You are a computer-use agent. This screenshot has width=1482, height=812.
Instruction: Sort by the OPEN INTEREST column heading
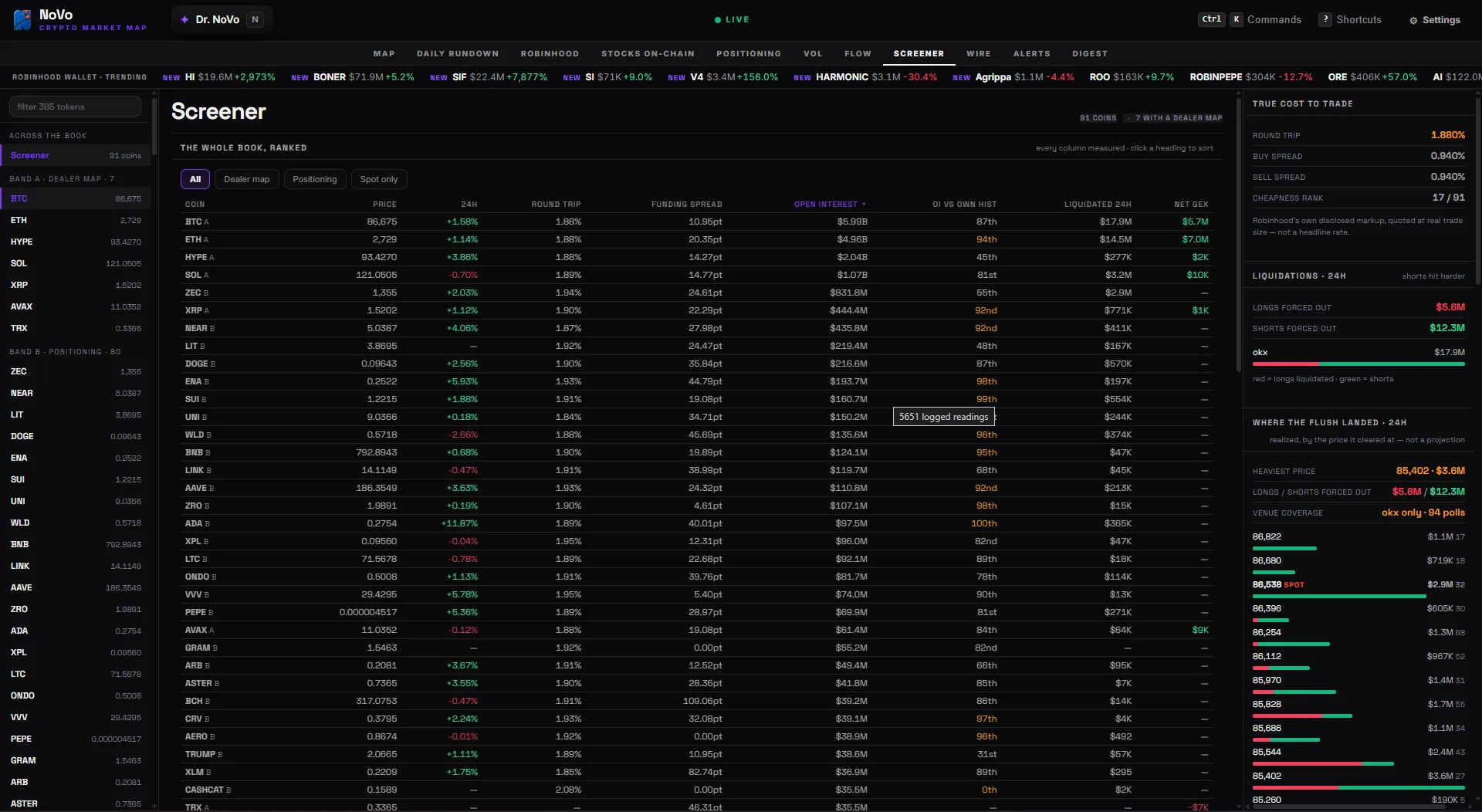pos(830,205)
